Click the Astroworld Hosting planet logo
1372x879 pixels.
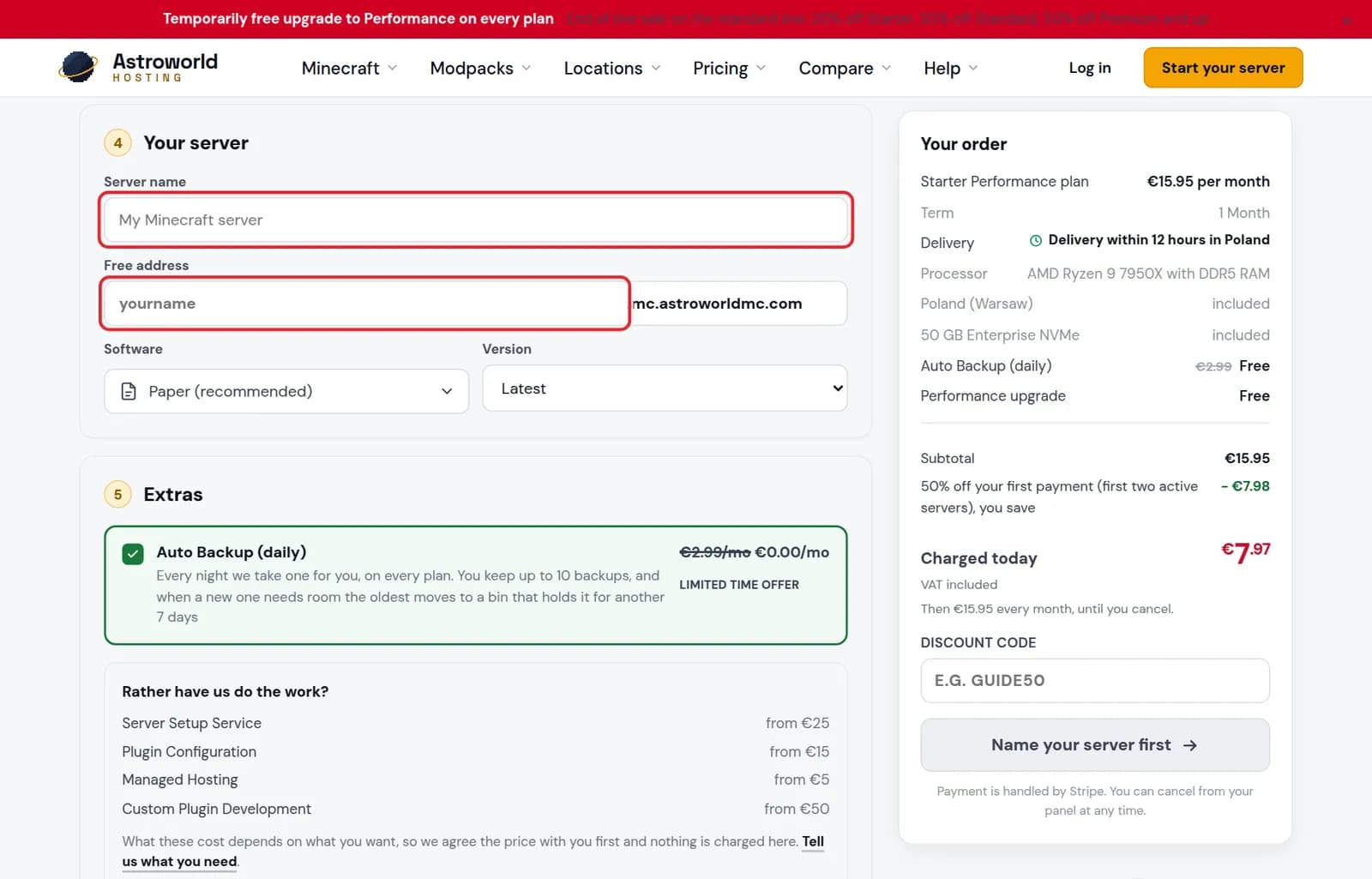(78, 67)
